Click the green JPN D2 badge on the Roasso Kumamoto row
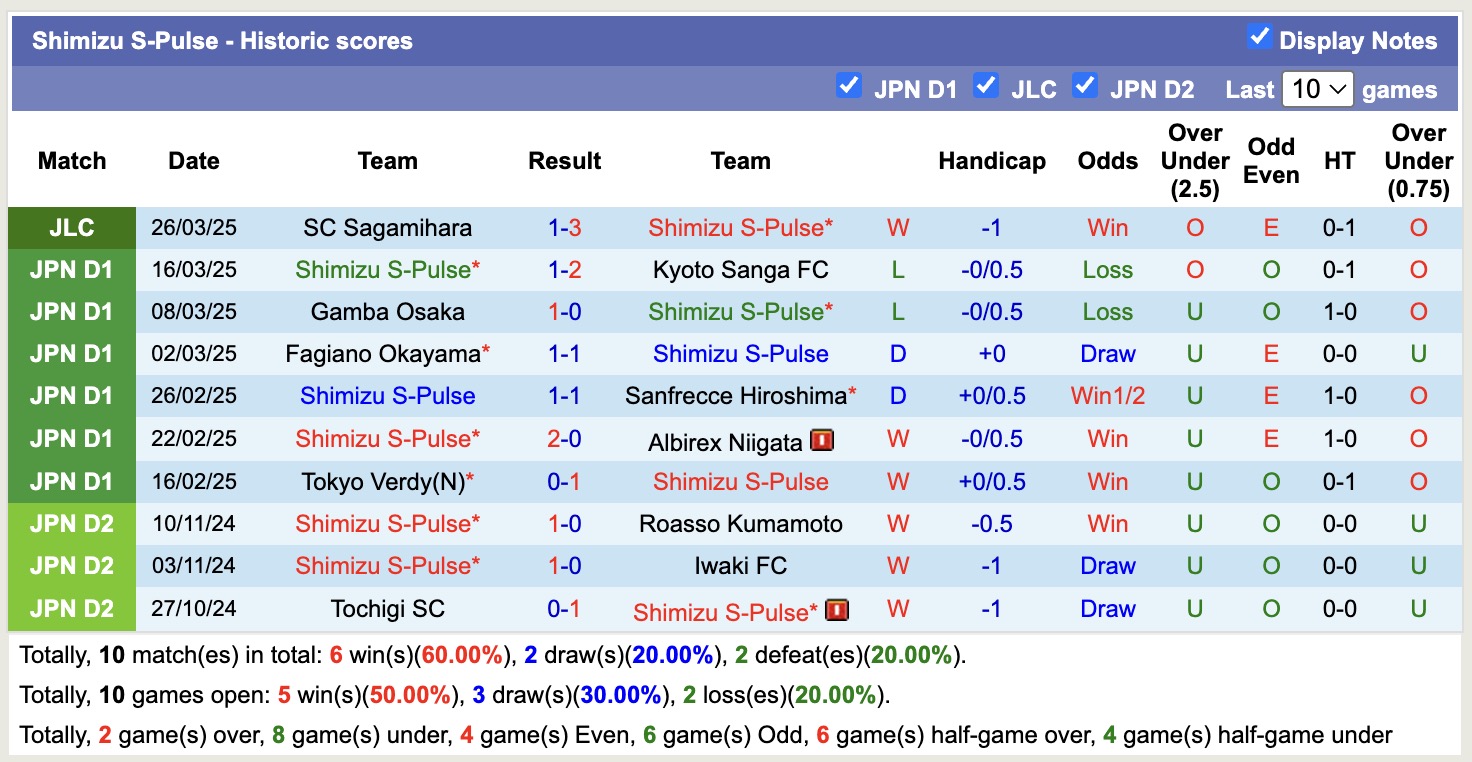The image size is (1472, 762). [x=71, y=523]
